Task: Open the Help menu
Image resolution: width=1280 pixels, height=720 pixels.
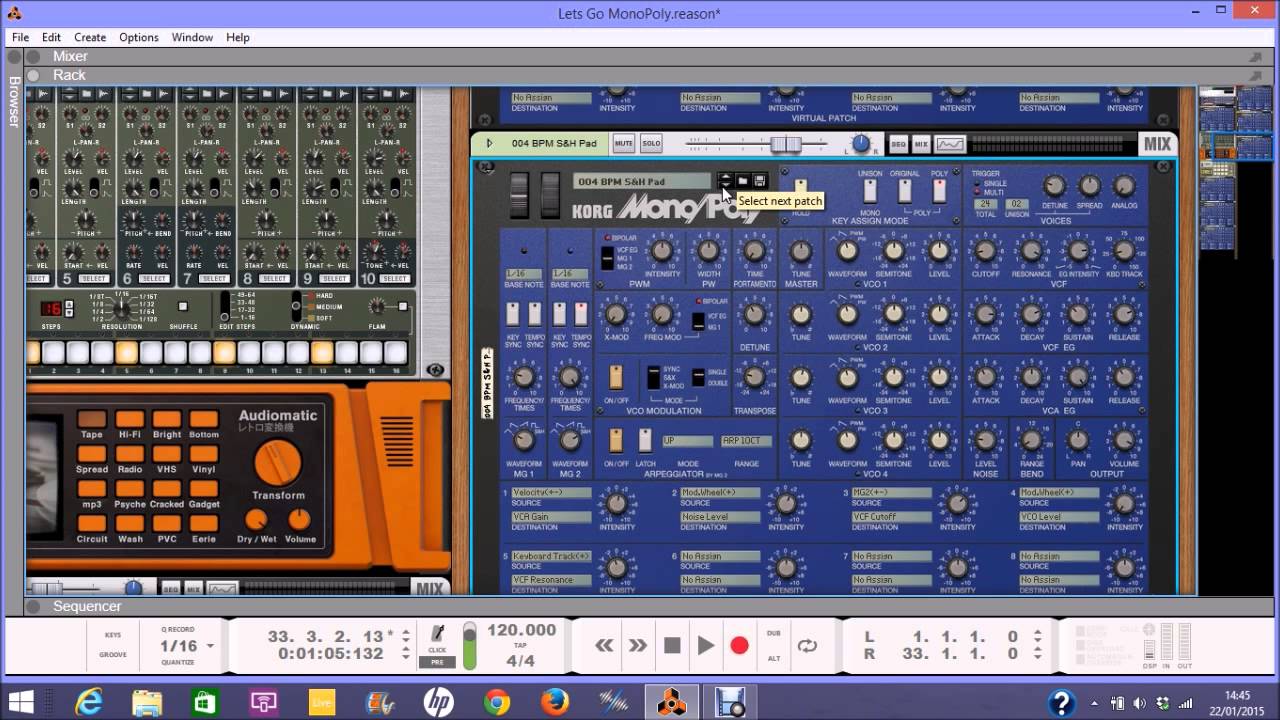Action: [x=238, y=37]
